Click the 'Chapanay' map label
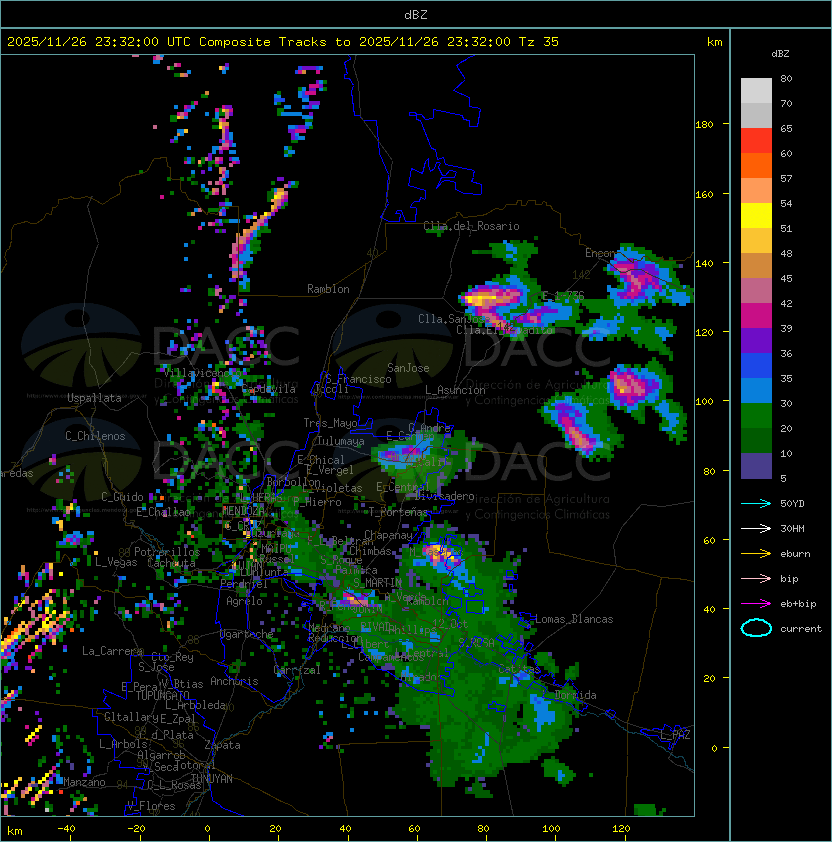 point(388,535)
